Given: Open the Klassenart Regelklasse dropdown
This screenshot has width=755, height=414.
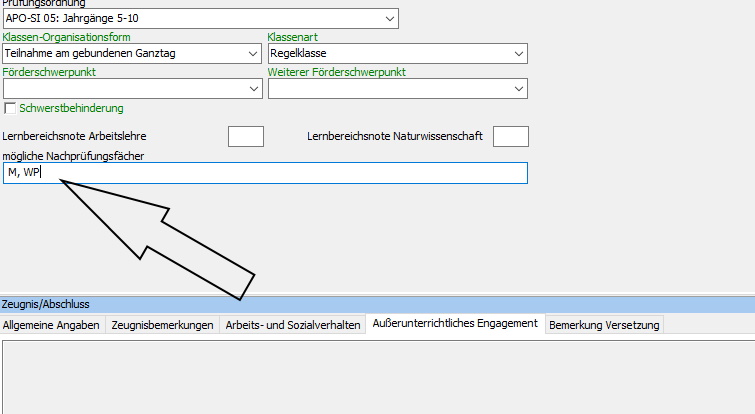Looking at the screenshot, I should (398, 53).
